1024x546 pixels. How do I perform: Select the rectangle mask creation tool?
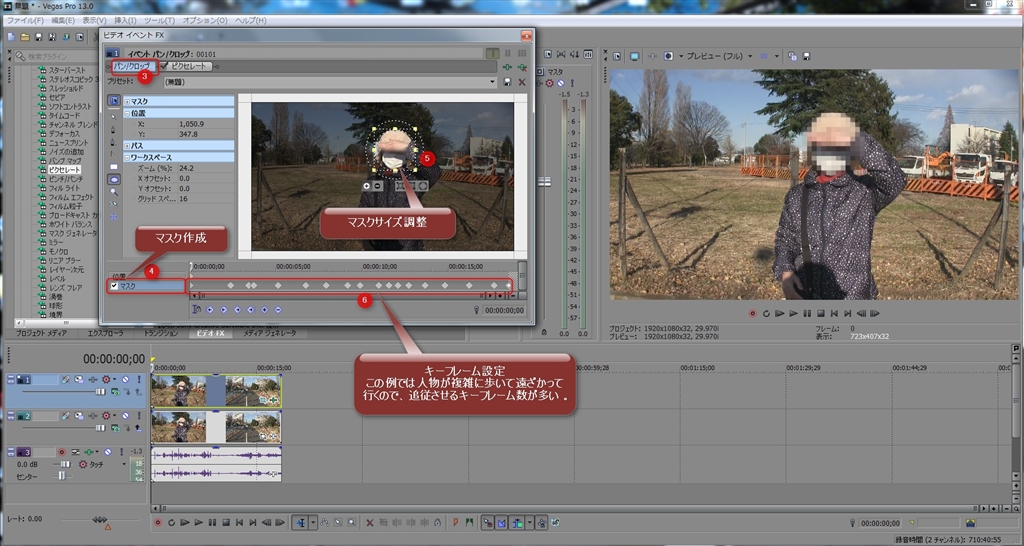pos(114,166)
